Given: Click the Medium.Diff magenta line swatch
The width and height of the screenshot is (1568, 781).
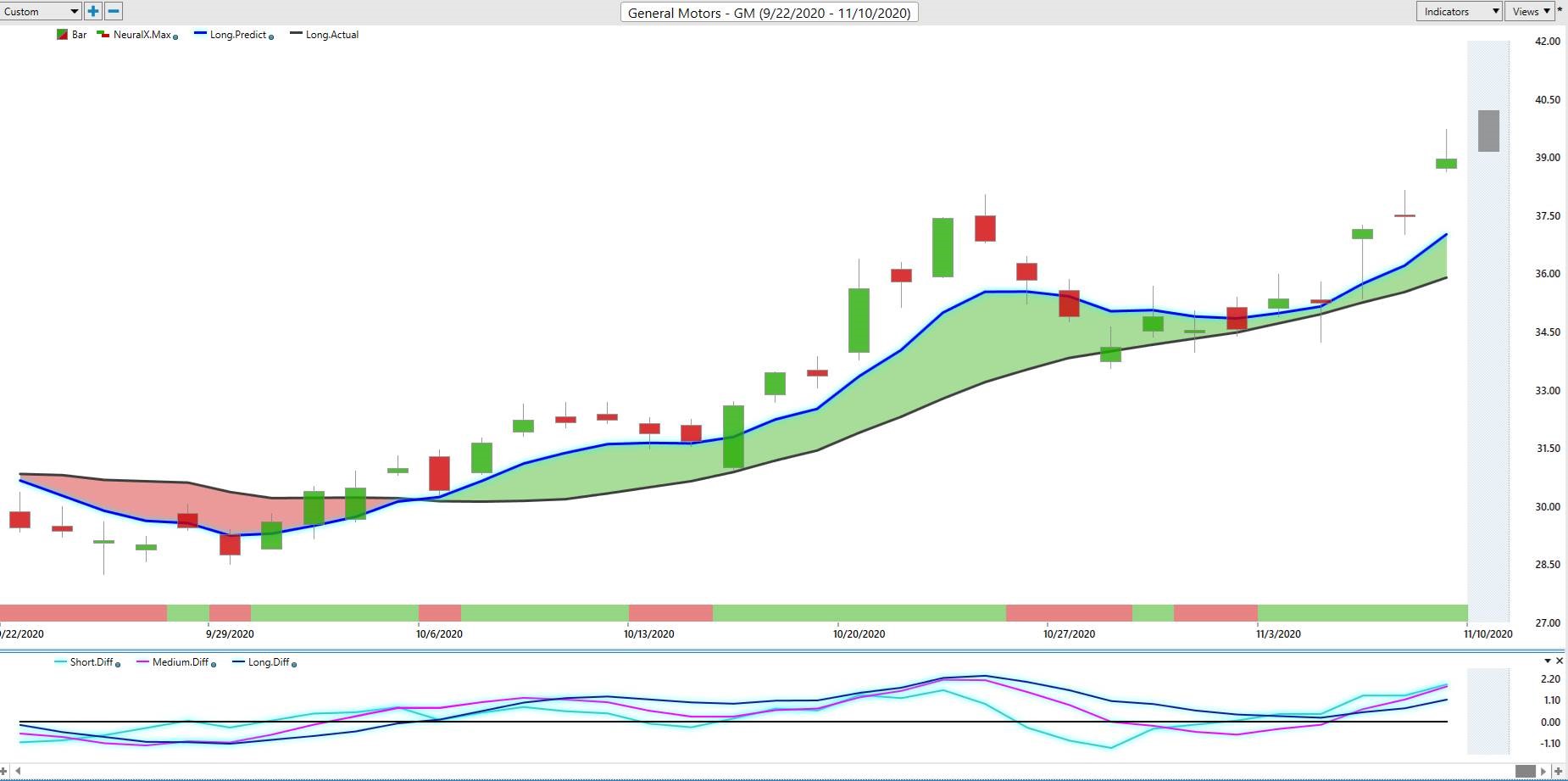Looking at the screenshot, I should pyautogui.click(x=142, y=662).
